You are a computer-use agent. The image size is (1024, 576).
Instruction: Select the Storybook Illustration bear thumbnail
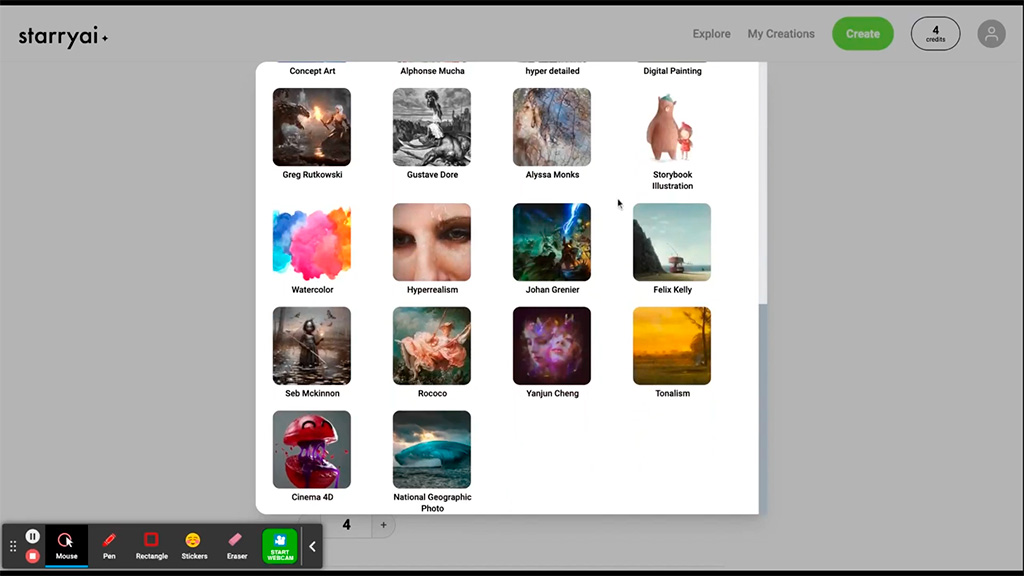coord(672,127)
